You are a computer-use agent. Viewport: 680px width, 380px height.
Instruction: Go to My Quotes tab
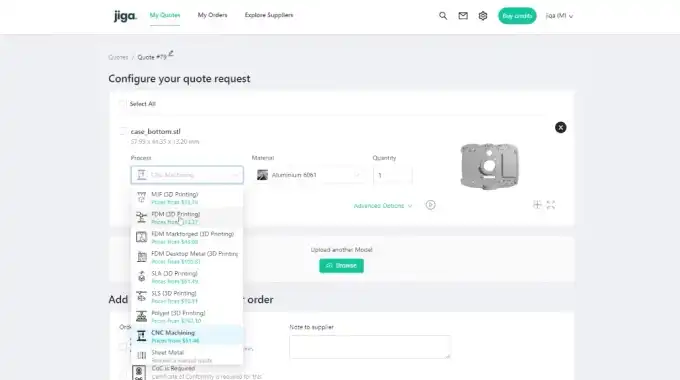pyautogui.click(x=165, y=15)
